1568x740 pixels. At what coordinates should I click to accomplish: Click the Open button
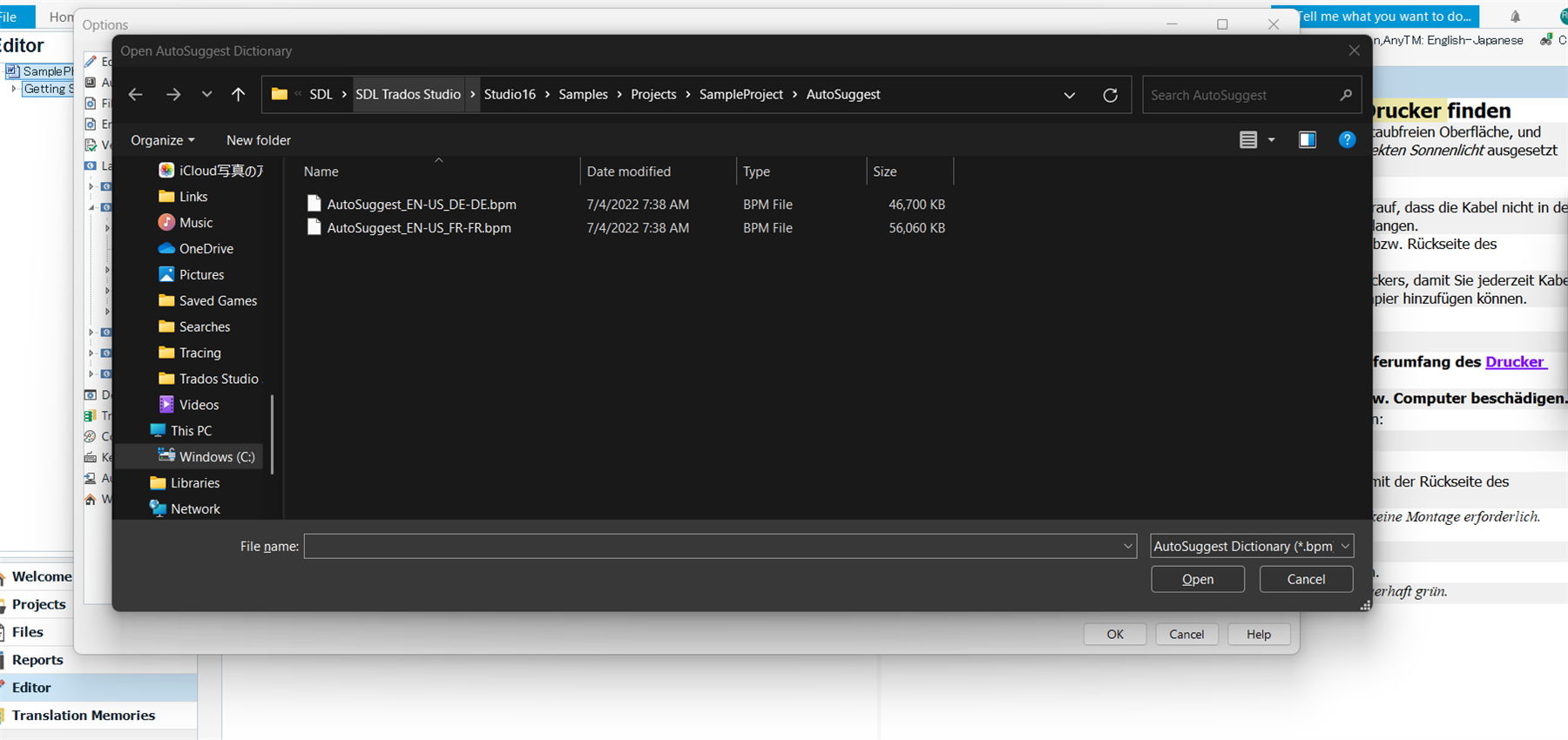point(1198,579)
